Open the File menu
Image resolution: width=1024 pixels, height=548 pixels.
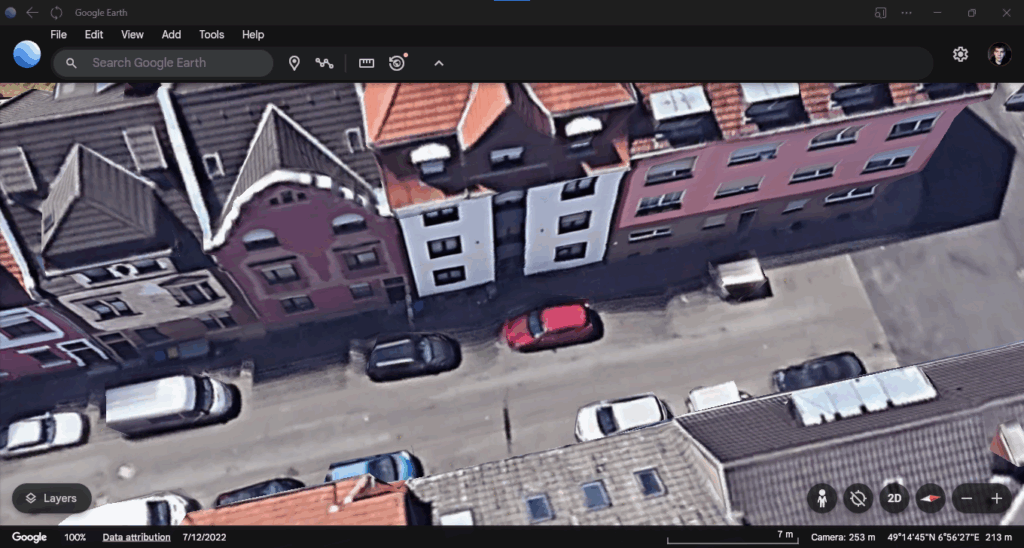point(59,34)
